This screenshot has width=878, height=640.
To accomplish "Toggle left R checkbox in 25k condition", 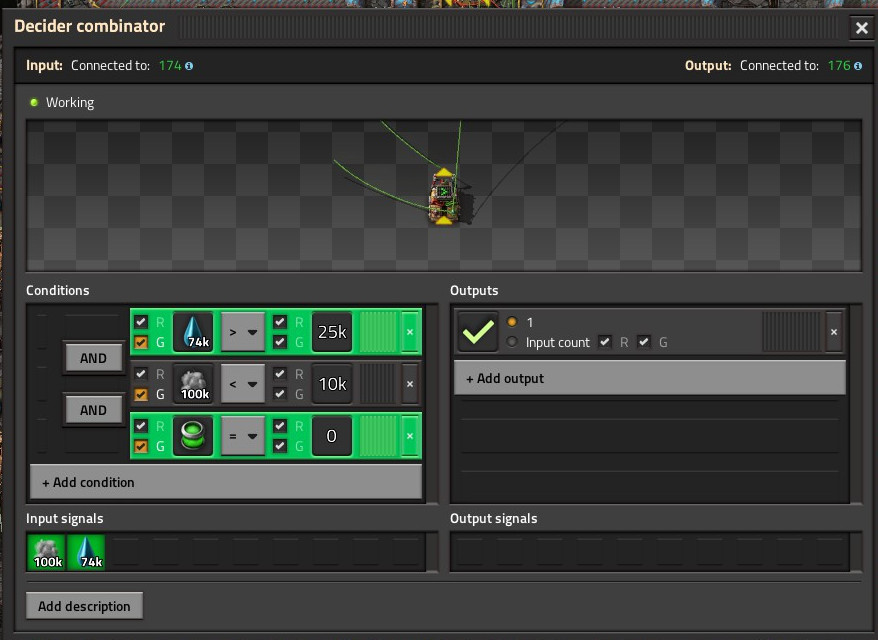I will click(141, 322).
